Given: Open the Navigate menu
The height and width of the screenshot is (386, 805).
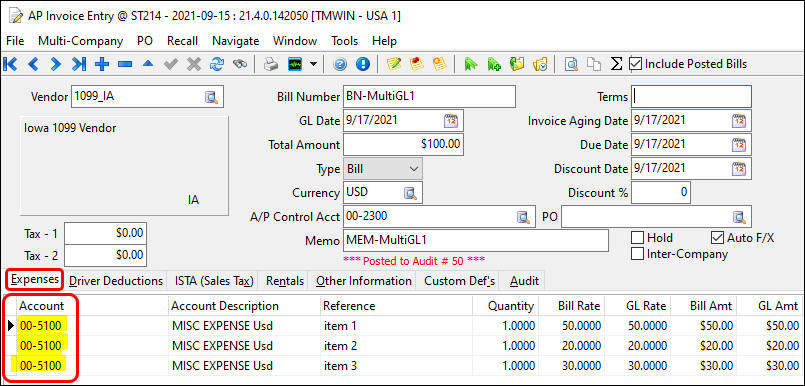Looking at the screenshot, I should point(236,41).
